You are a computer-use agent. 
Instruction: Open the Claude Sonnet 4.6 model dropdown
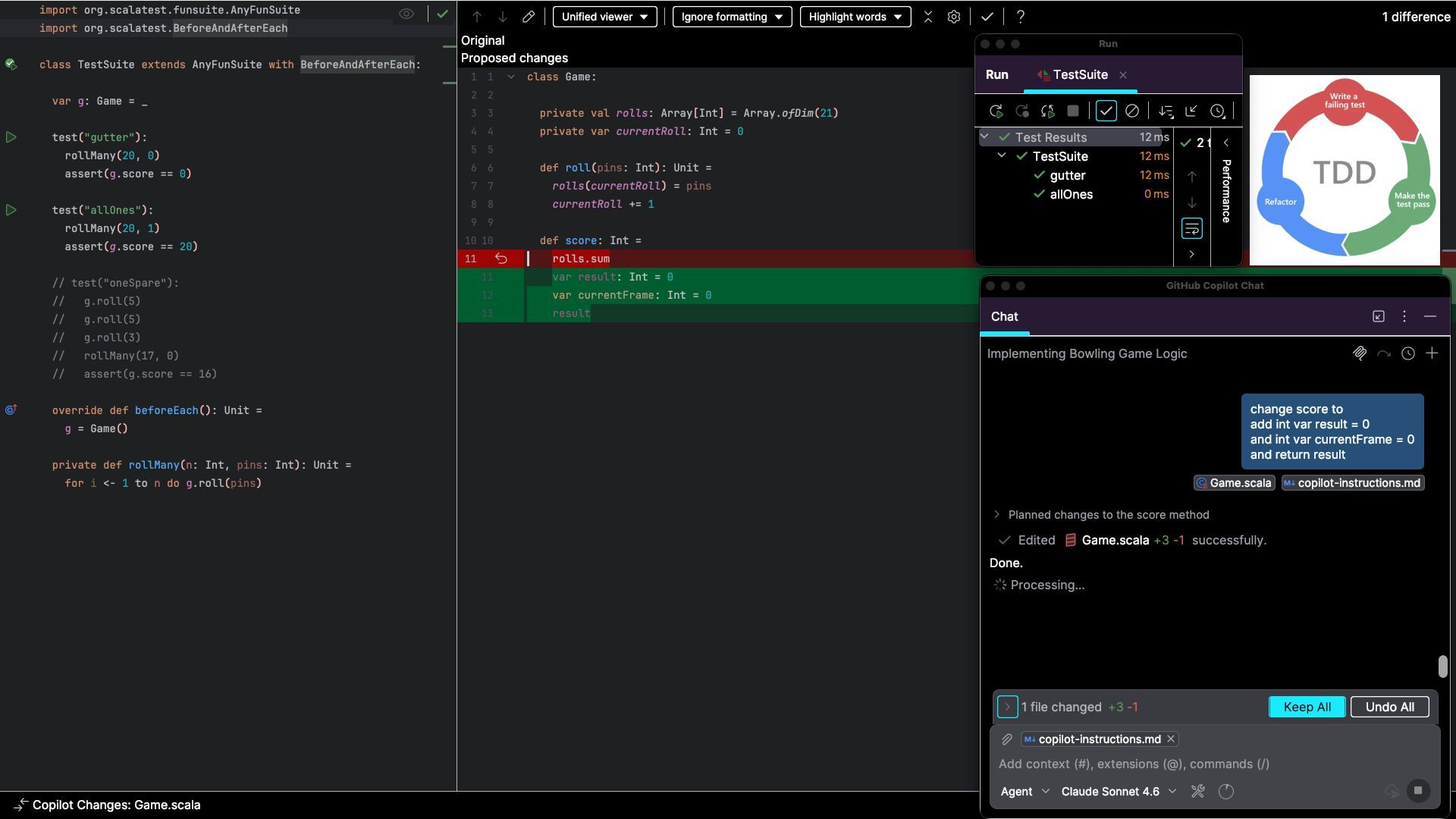point(1119,792)
